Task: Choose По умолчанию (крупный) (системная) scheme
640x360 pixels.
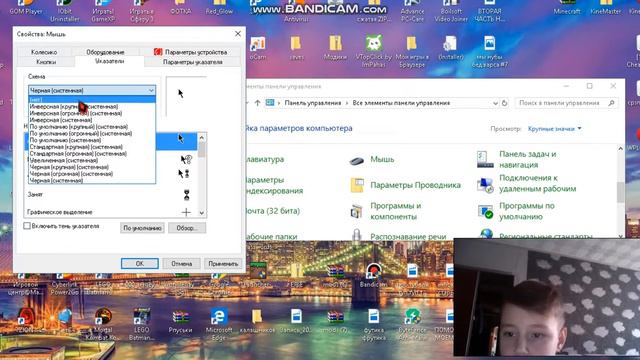Action: coord(92,127)
